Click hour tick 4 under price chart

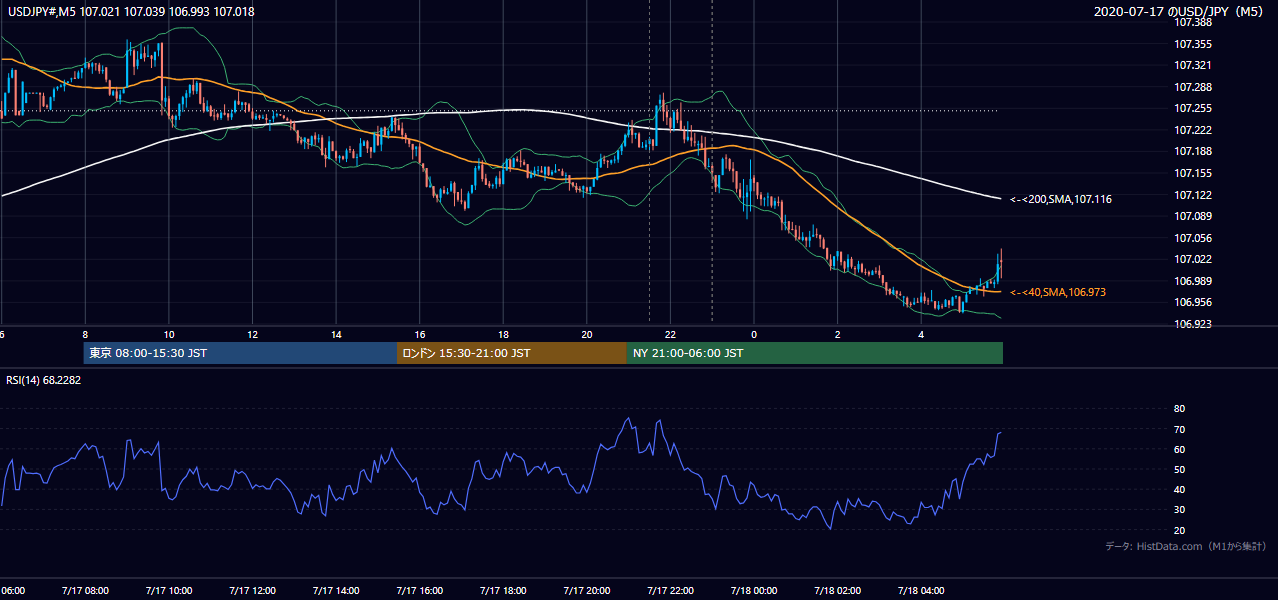[921, 334]
